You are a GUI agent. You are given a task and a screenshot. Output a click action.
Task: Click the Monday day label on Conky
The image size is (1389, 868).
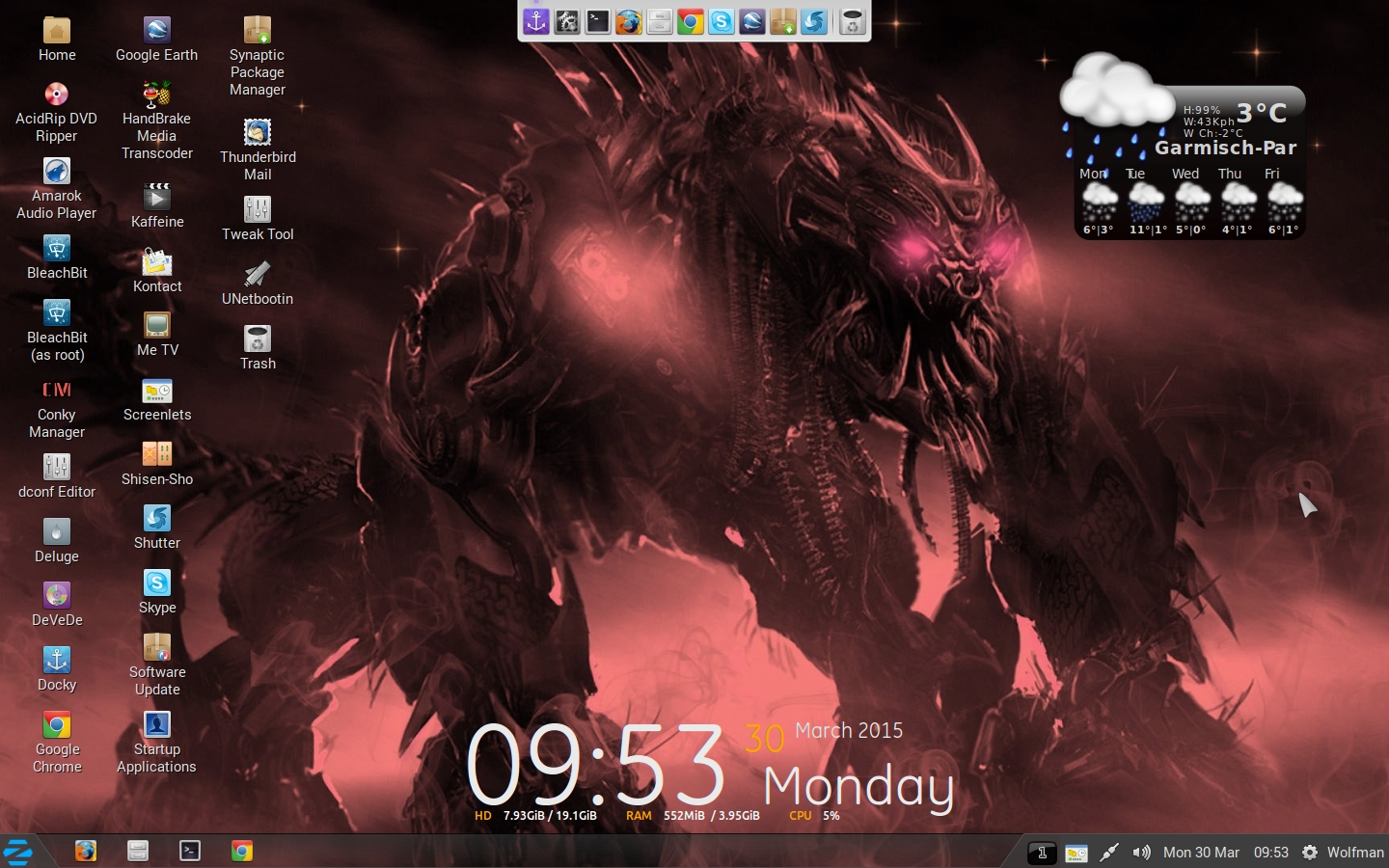point(859,787)
